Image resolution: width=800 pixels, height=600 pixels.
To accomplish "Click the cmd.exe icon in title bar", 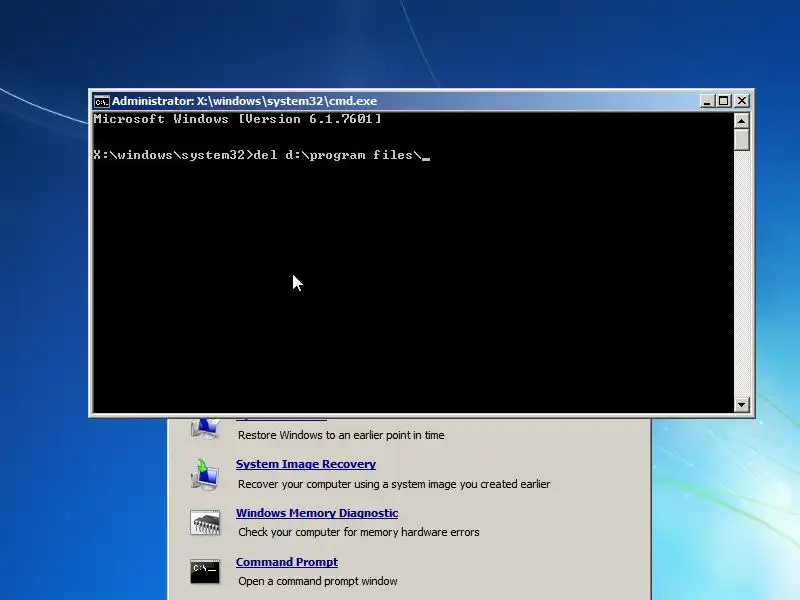I will 102,102.
